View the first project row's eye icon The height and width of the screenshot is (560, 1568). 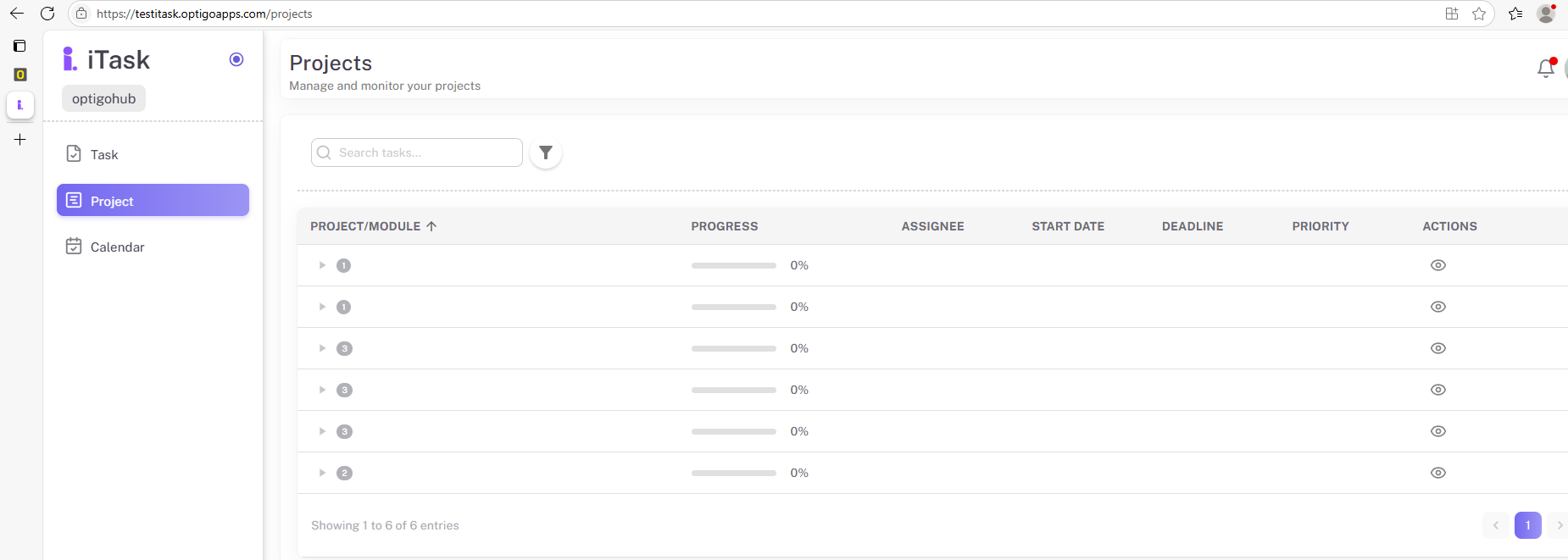[x=1437, y=265]
